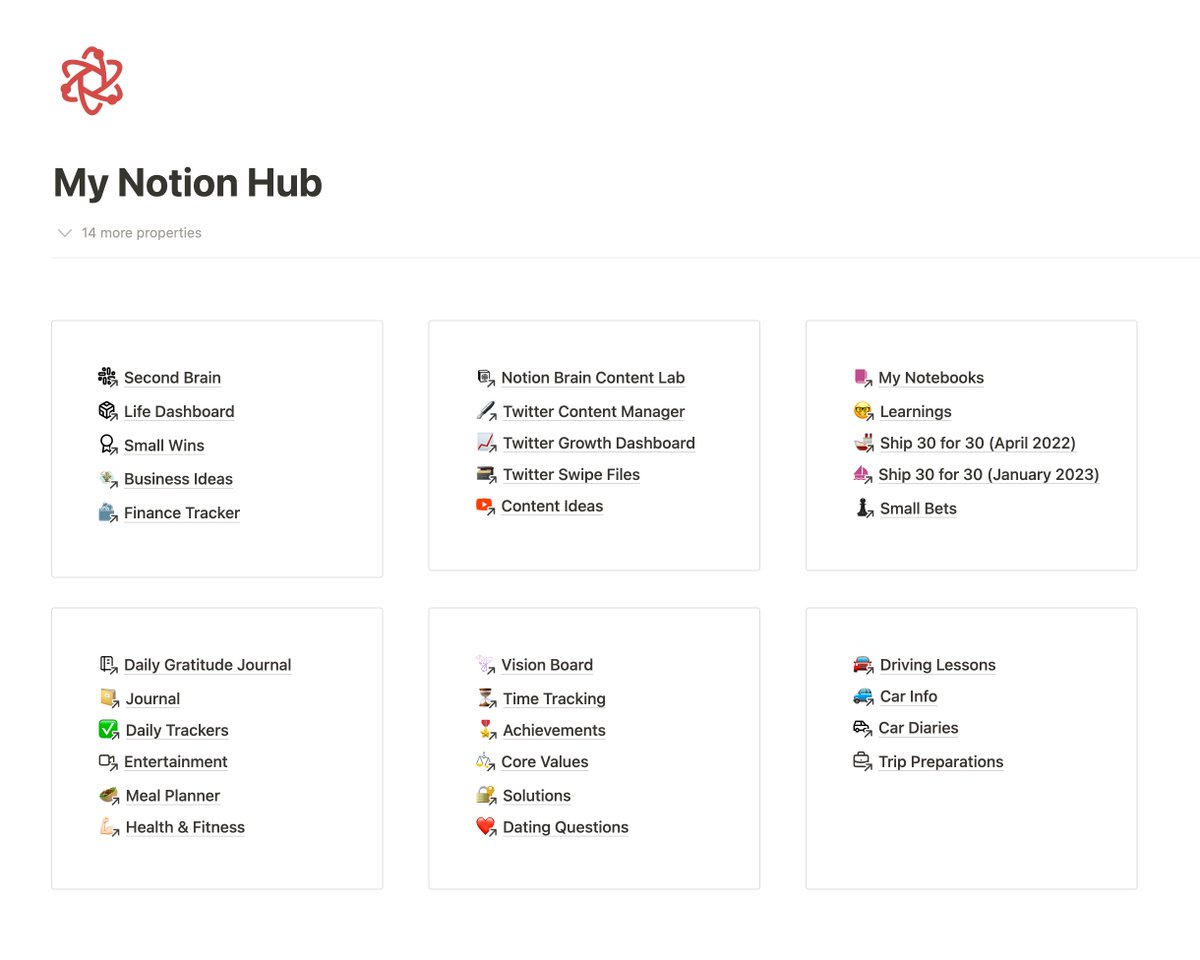Screen dimensions: 1200x960
Task: Click the Twitter Swipe Files card icon
Action: coord(486,474)
